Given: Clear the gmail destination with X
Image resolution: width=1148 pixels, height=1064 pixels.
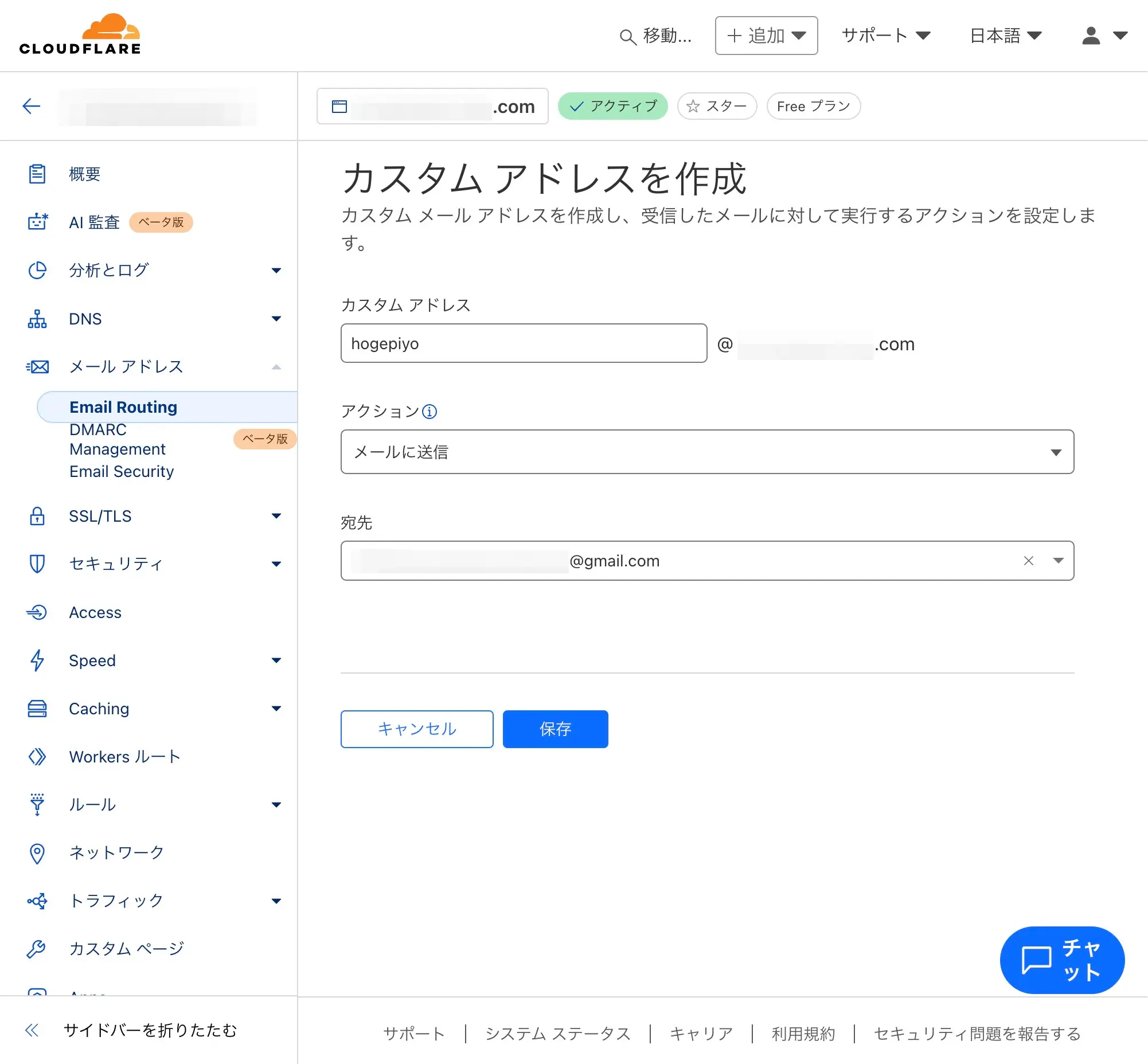Looking at the screenshot, I should click(1028, 561).
